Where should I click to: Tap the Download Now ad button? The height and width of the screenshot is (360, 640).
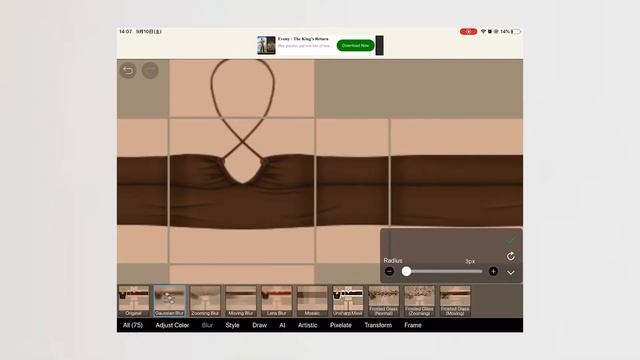click(x=356, y=45)
